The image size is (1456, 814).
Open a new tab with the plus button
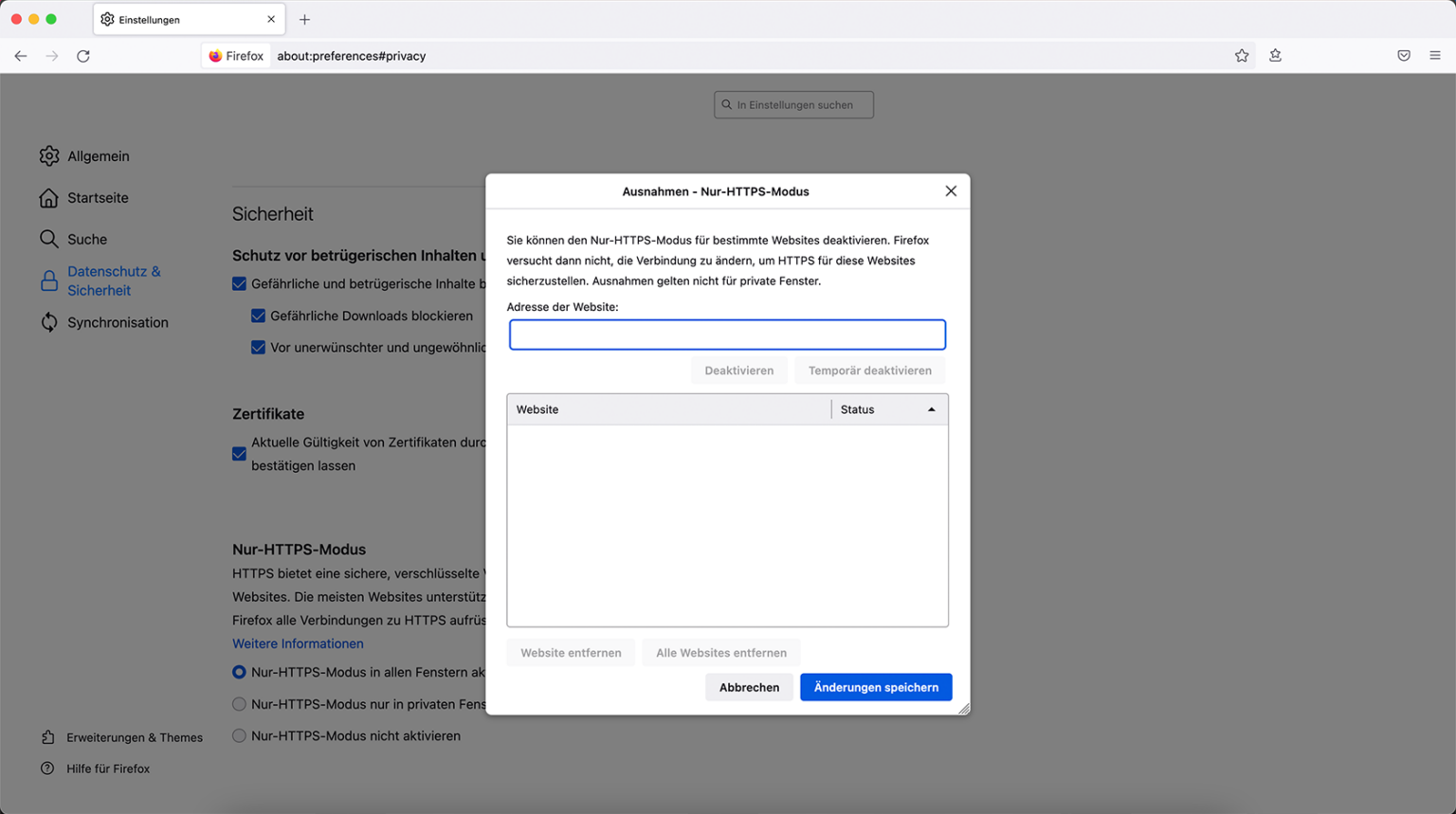click(304, 19)
